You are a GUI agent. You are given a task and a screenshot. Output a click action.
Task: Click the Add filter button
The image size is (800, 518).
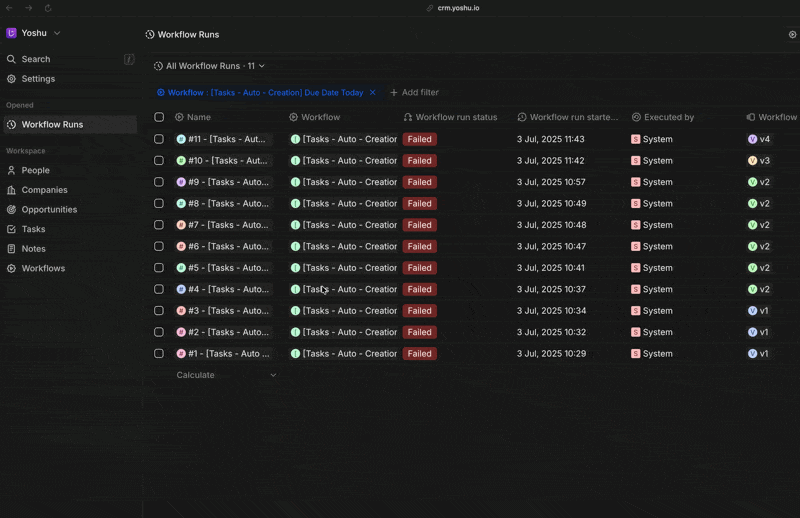coord(414,93)
